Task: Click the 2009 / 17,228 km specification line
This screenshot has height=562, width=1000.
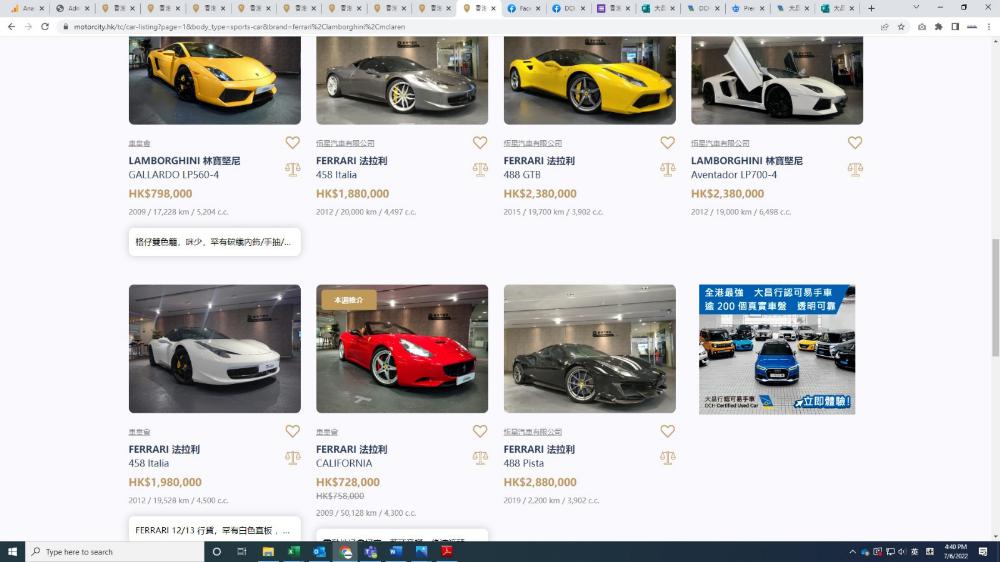Action: coord(178,212)
